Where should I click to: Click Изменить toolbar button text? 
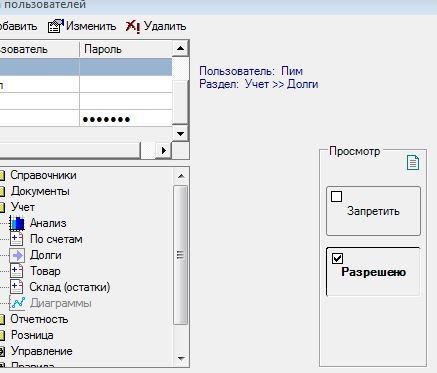(91, 26)
